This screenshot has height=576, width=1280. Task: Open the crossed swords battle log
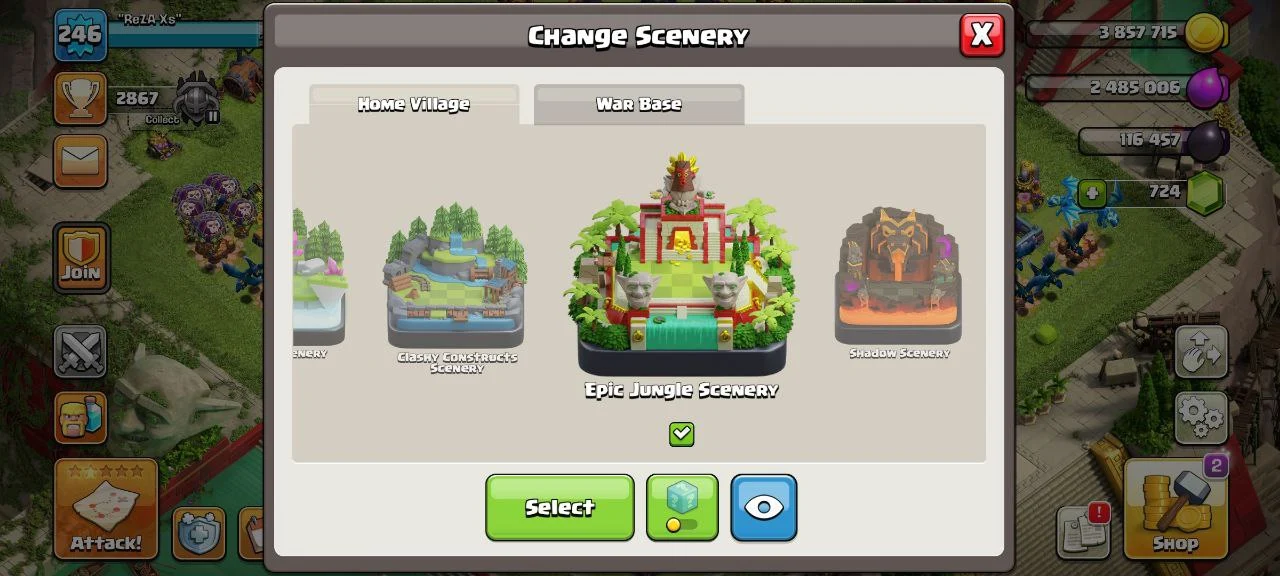click(x=80, y=352)
